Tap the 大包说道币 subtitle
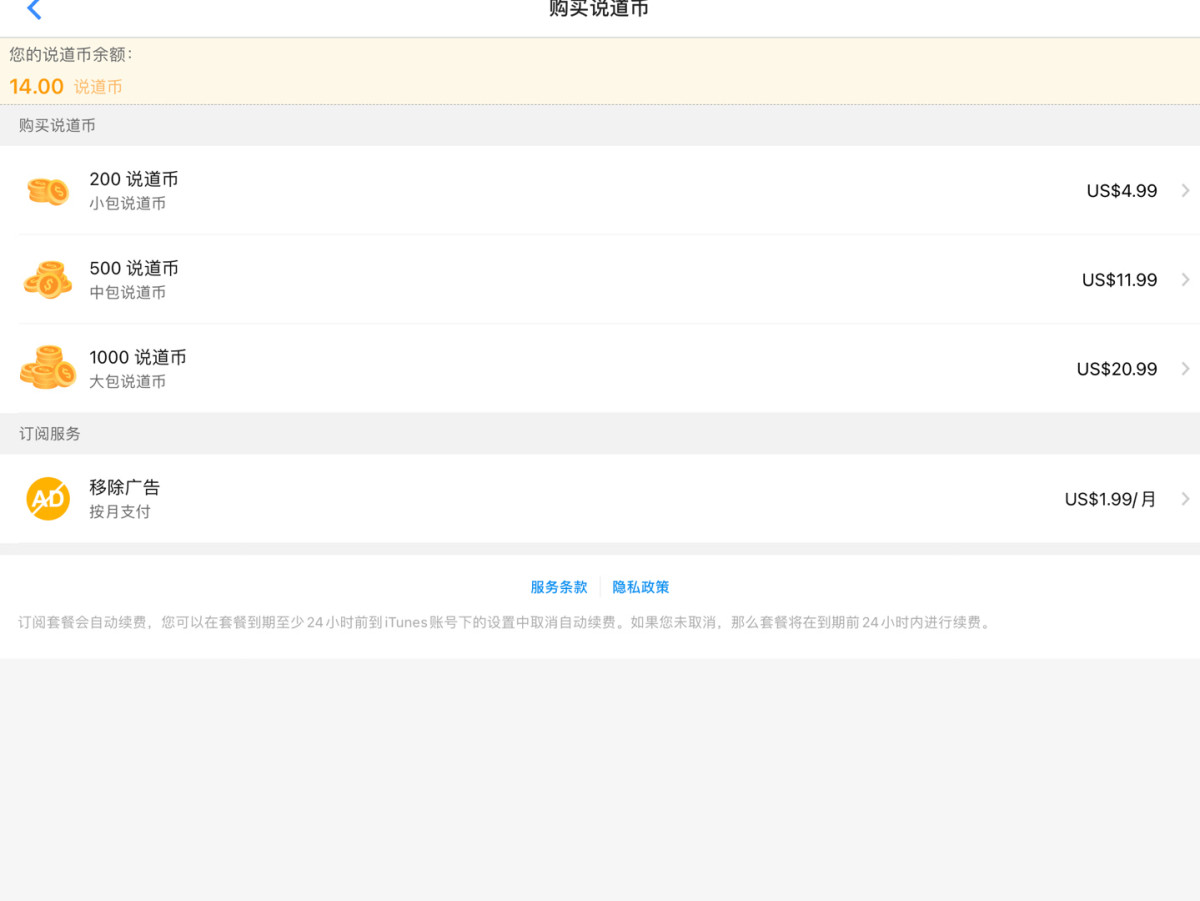The height and width of the screenshot is (901, 1200). [127, 381]
